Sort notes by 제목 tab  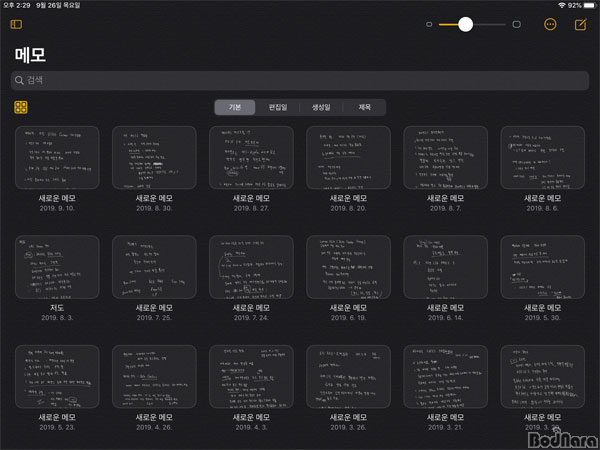pos(364,107)
